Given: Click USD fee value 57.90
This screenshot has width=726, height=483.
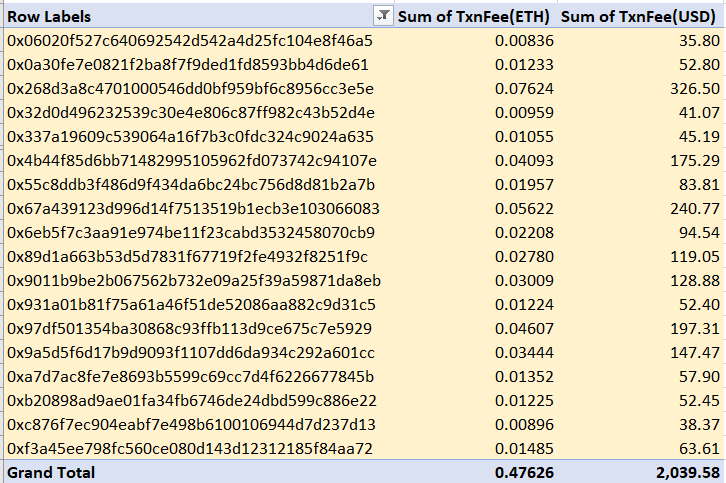Looking at the screenshot, I should tap(699, 376).
